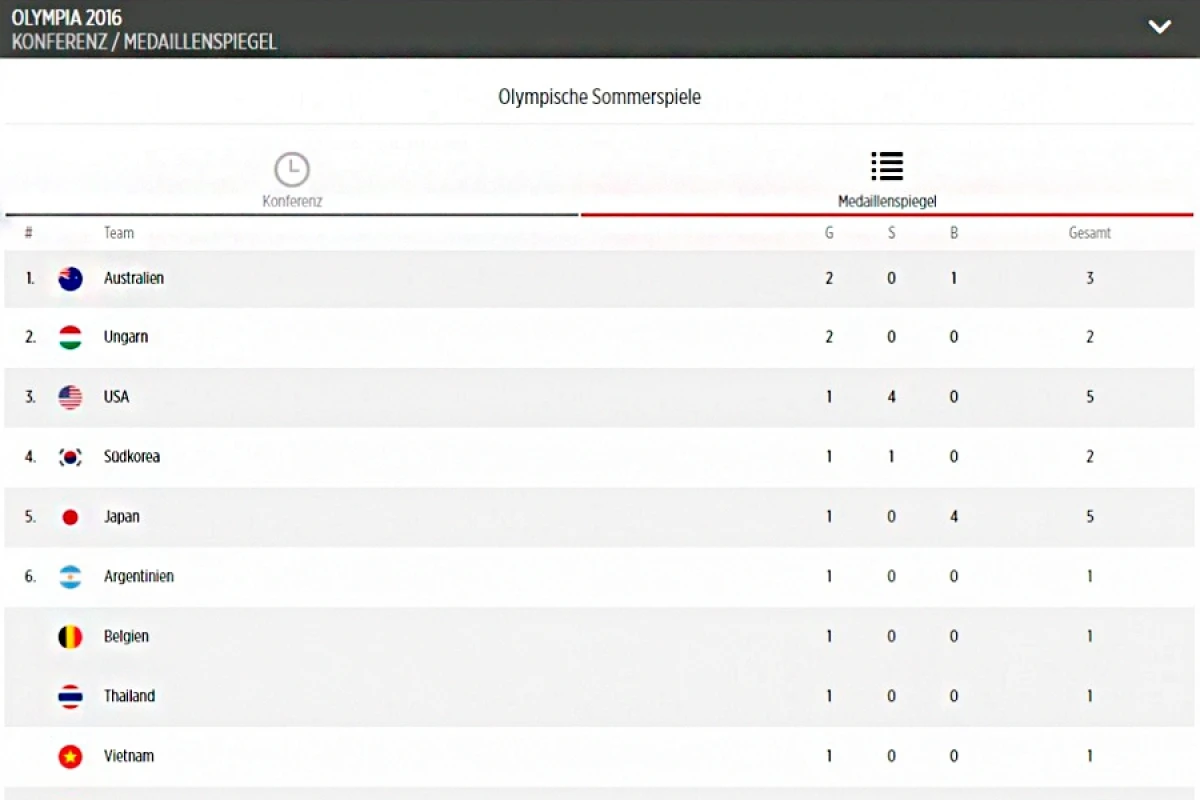1200x800 pixels.
Task: Select the Australien team name
Action: click(134, 278)
